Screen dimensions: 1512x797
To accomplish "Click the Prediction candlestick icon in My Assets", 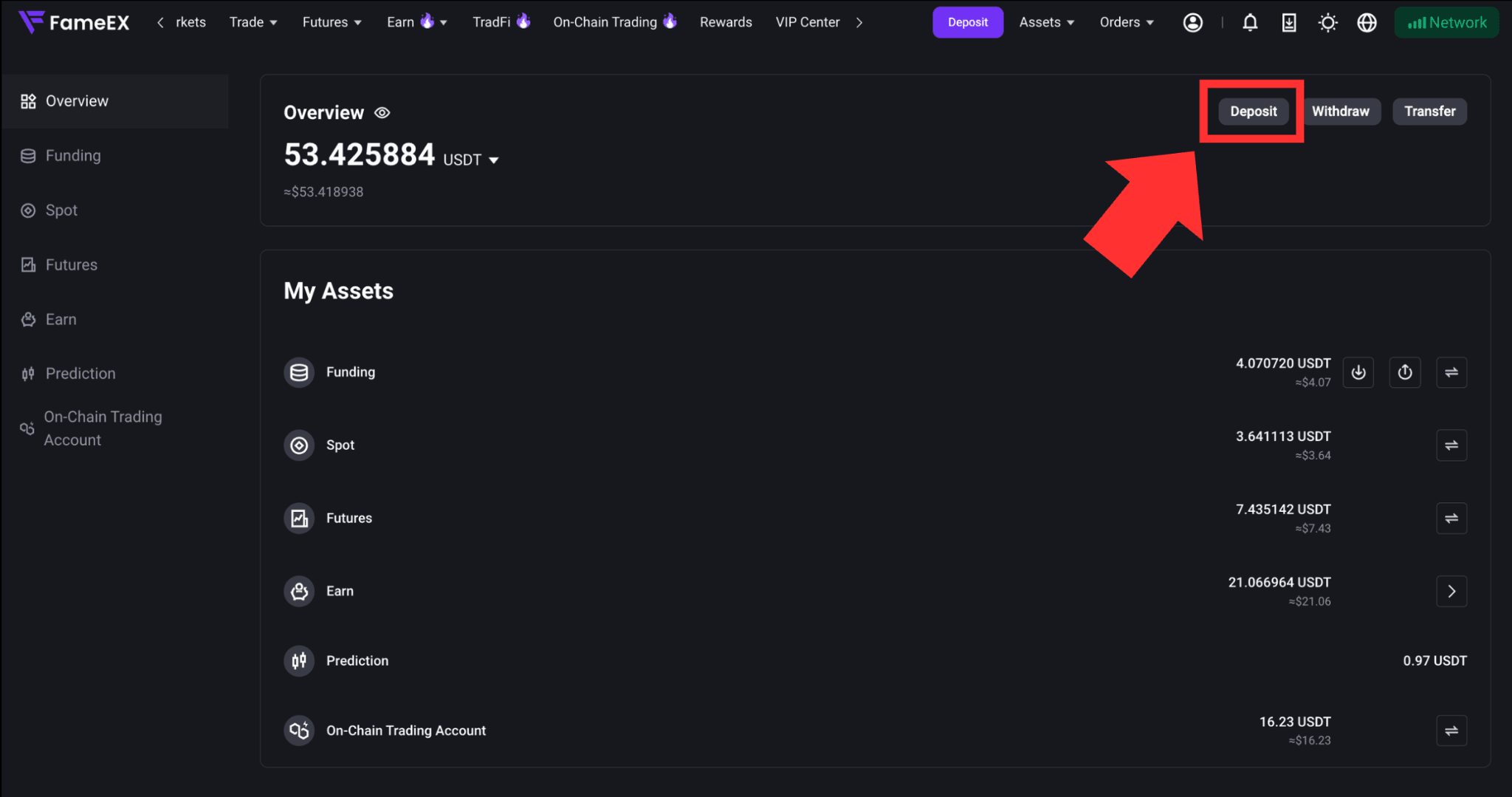I will (299, 660).
